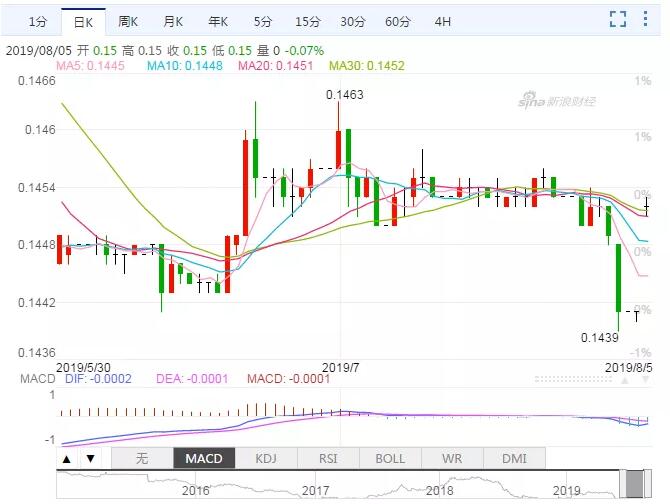Switch to 周K weekly chart
Viewport: 670px width, 504px height.
(128, 21)
